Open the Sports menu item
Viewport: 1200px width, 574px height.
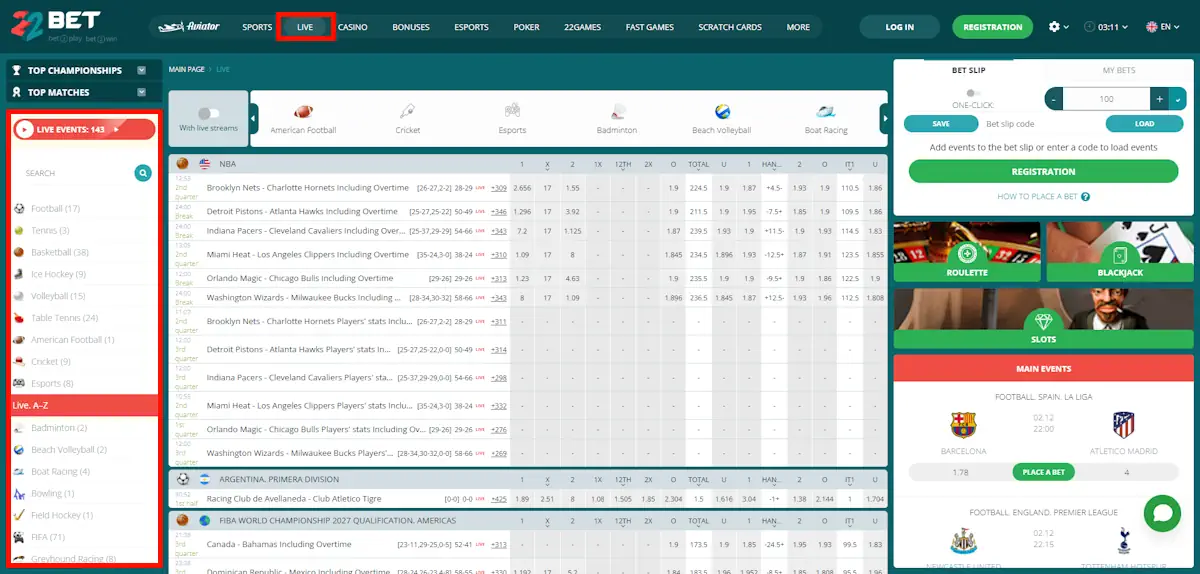(257, 27)
